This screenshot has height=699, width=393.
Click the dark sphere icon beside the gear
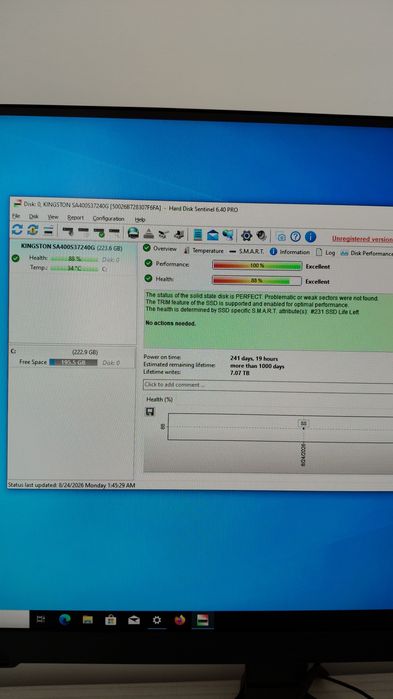262,235
